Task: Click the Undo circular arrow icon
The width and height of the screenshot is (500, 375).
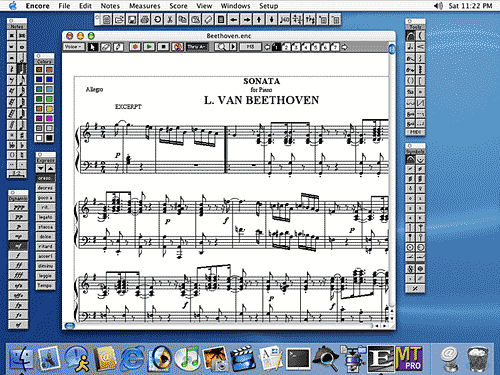Action: (157, 20)
